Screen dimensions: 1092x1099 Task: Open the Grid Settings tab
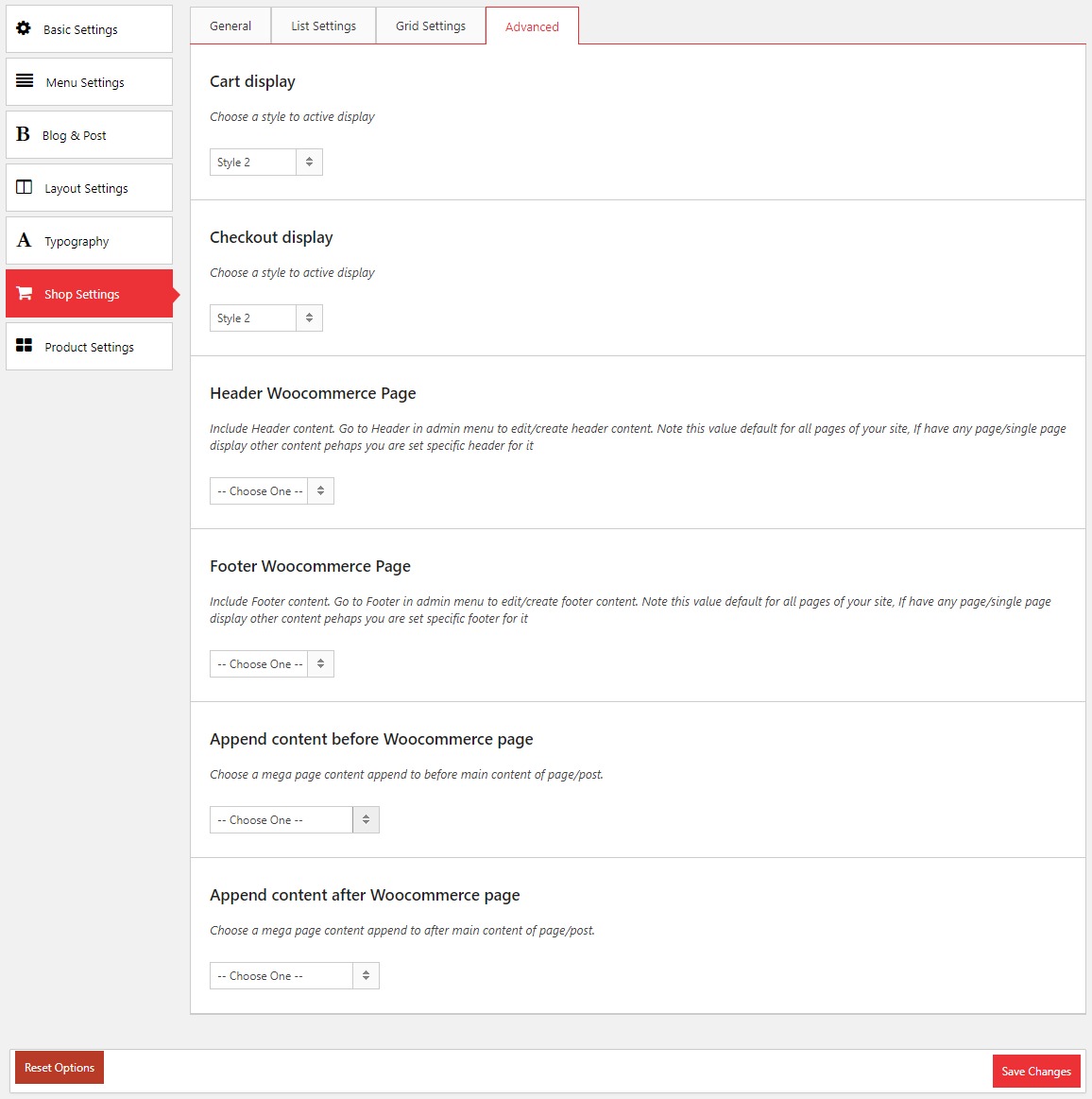tap(431, 26)
